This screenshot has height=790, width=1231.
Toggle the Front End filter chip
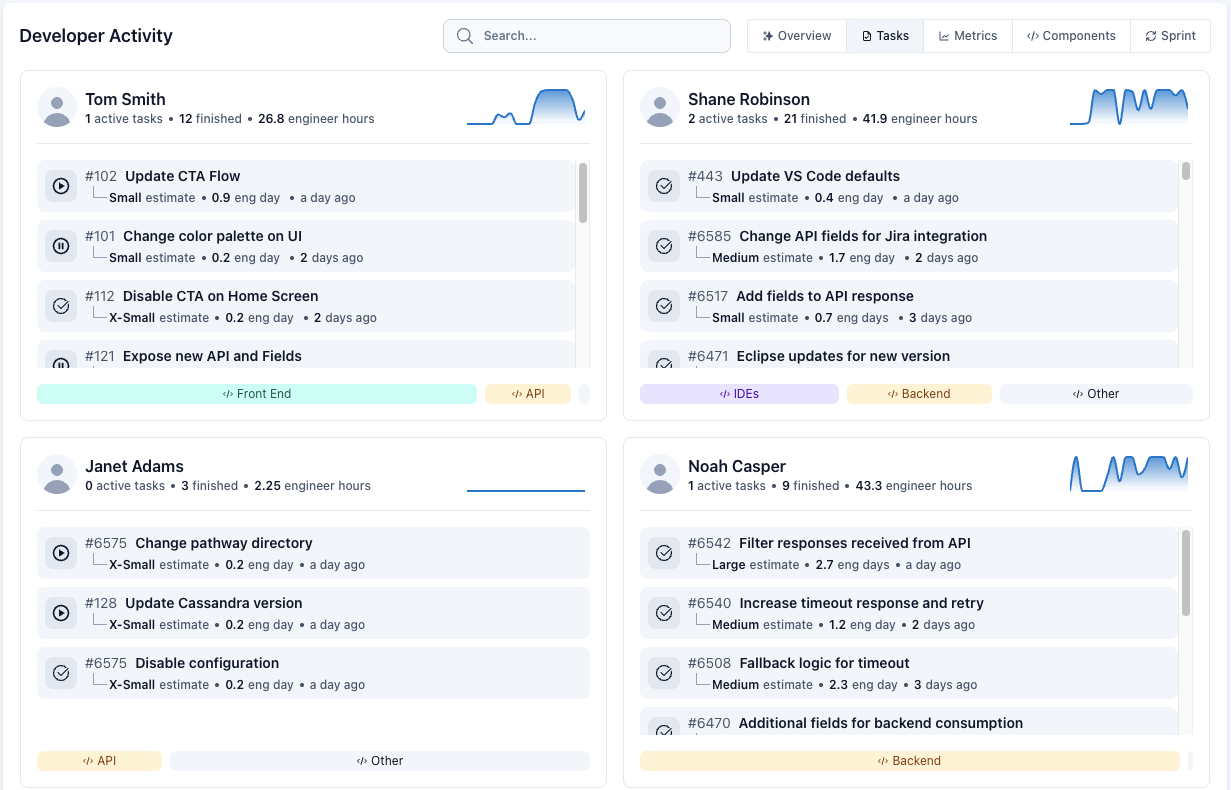click(x=256, y=393)
